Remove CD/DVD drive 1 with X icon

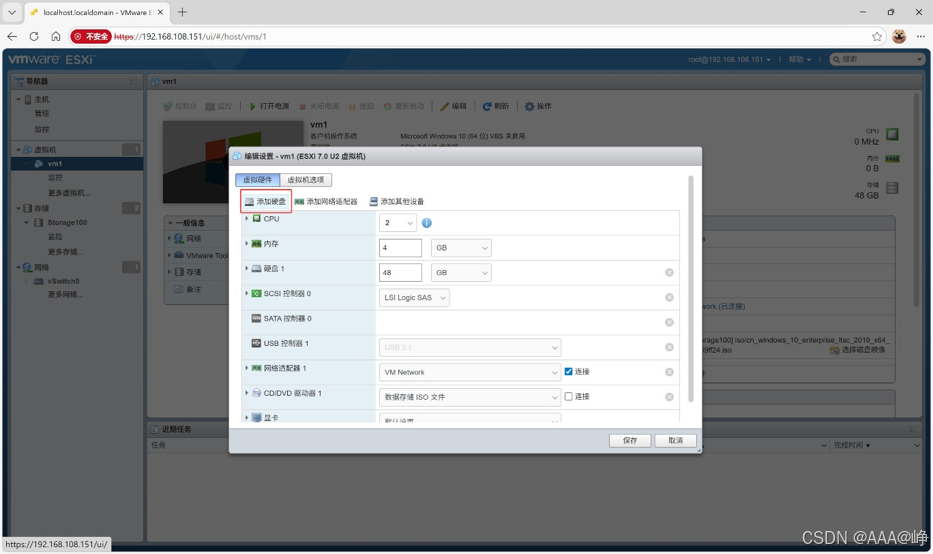[x=669, y=397]
